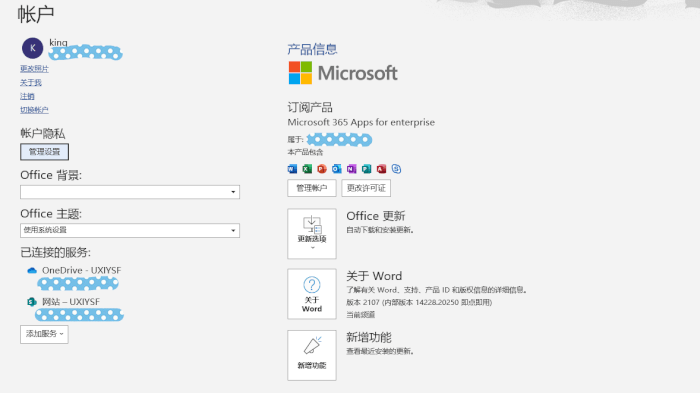
Task: Click the 管理帐户 button
Action: (x=312, y=188)
